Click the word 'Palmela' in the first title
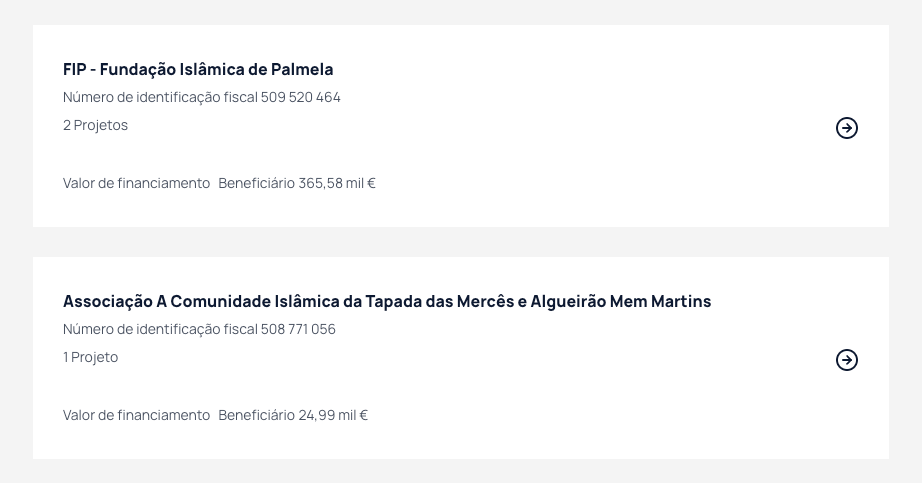The image size is (922, 483). click(302, 69)
